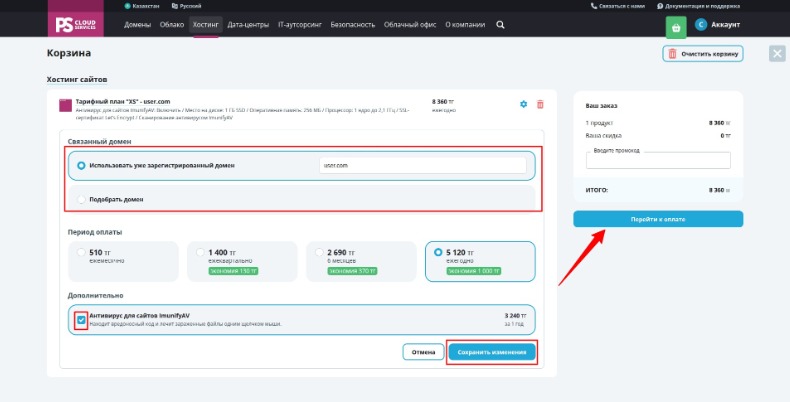Click the promo code input field
This screenshot has height=402, width=790.
(658, 160)
